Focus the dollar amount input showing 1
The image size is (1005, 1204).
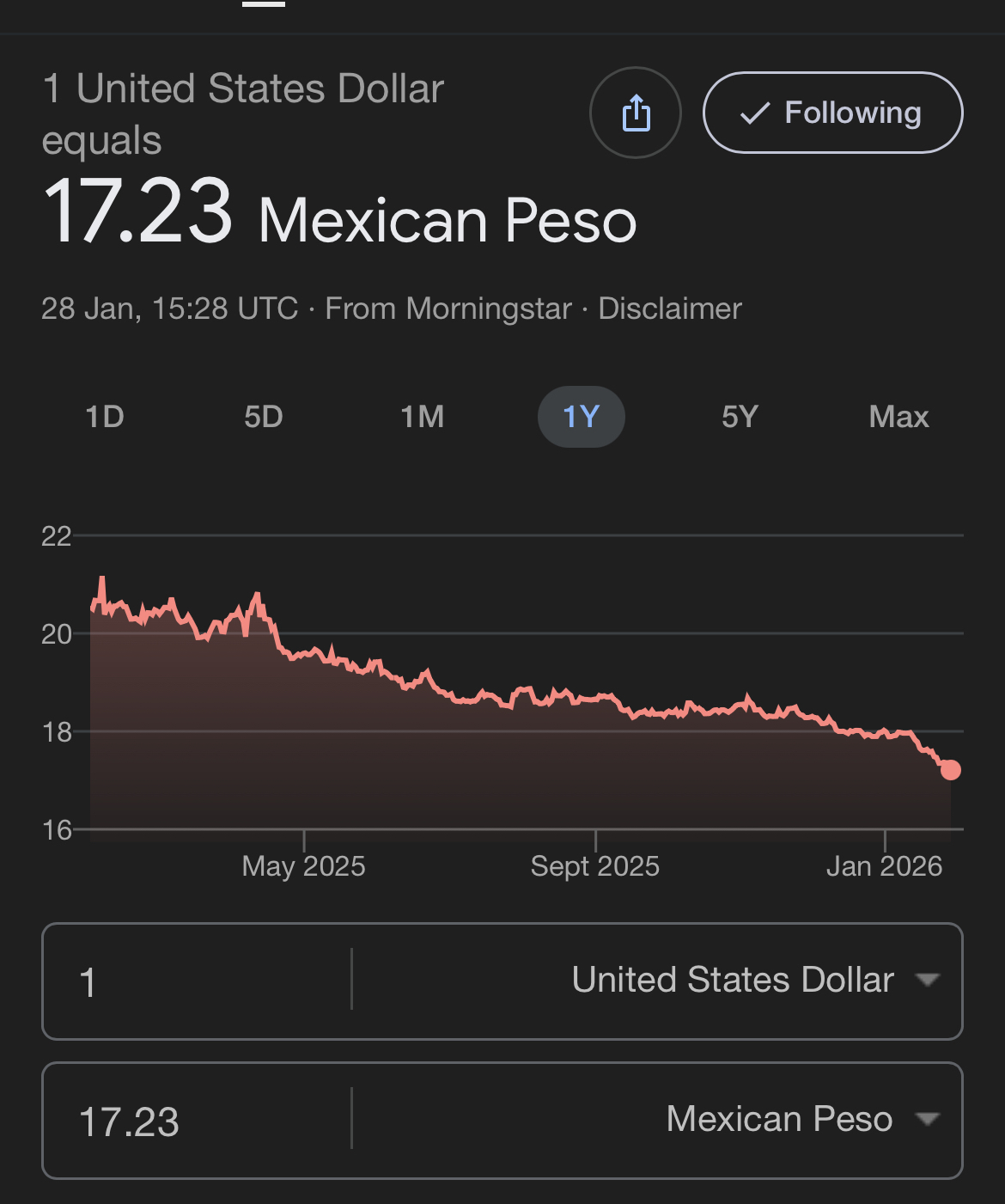tap(198, 981)
